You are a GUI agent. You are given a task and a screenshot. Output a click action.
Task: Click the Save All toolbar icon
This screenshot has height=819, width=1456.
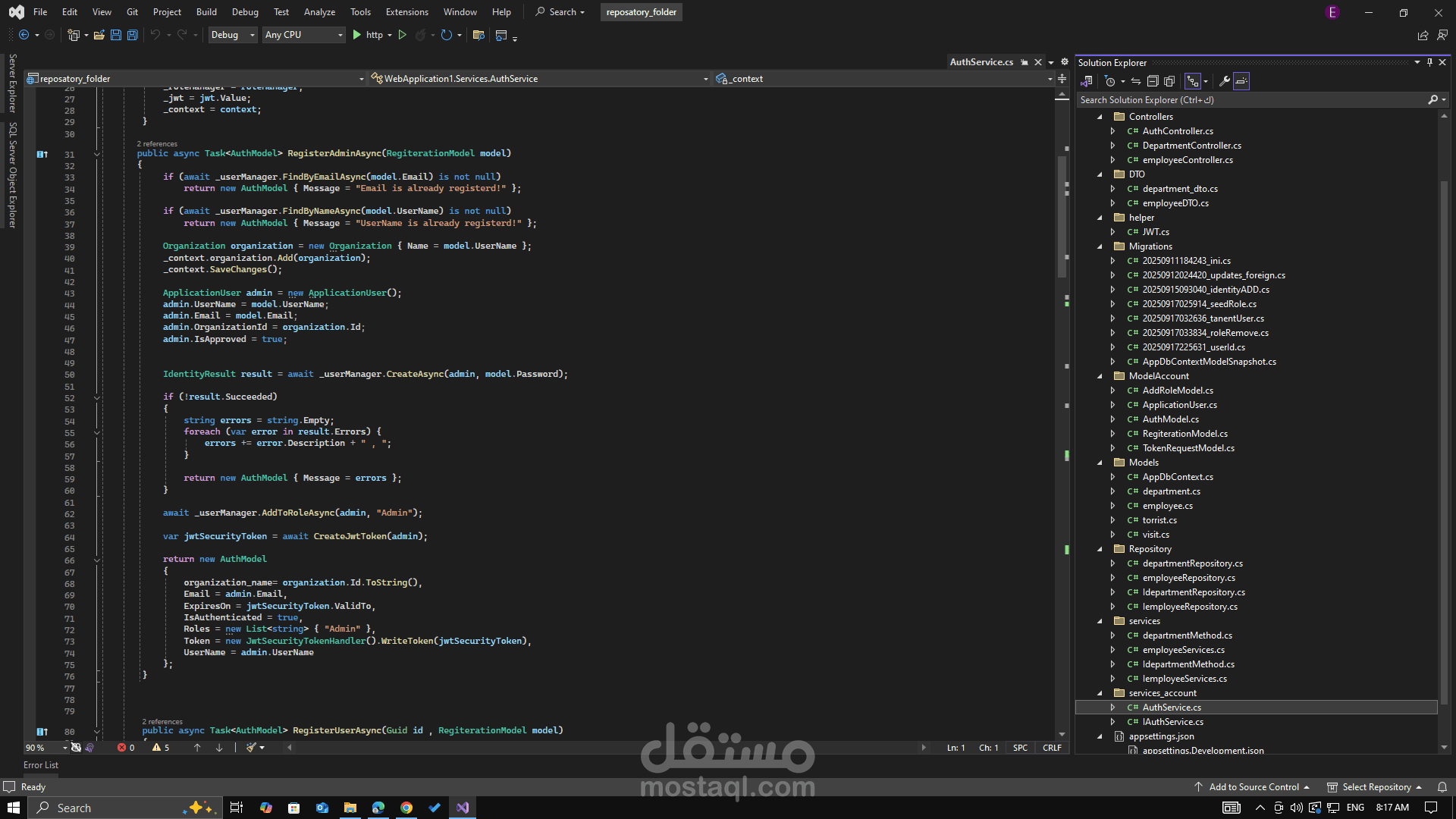[x=133, y=35]
